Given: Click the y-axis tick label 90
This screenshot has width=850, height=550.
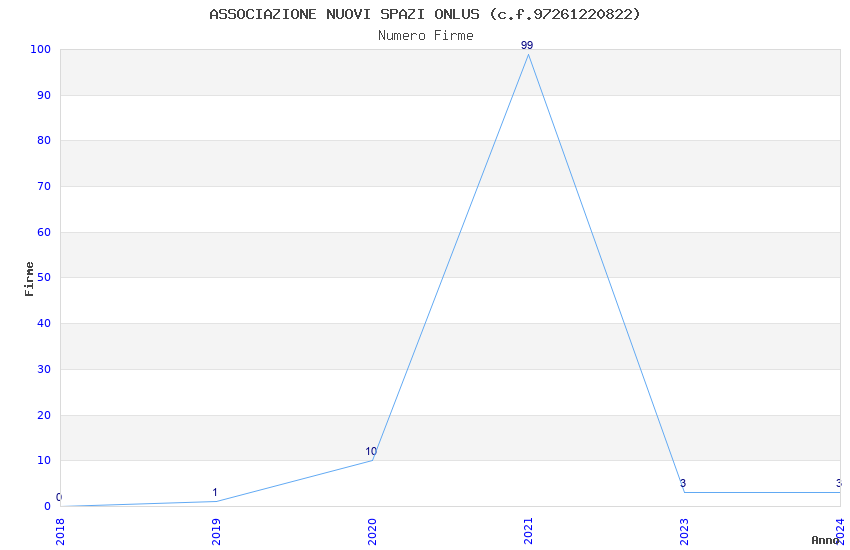Looking at the screenshot, I should [x=43, y=95].
